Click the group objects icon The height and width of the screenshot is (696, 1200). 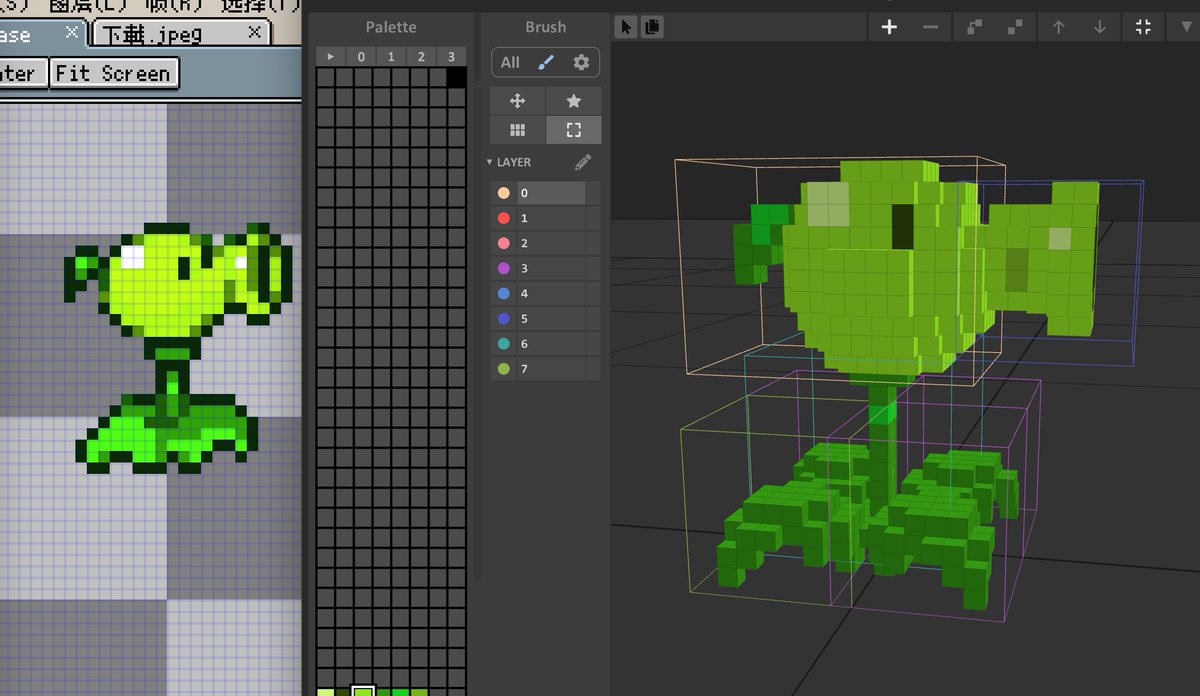(975, 27)
